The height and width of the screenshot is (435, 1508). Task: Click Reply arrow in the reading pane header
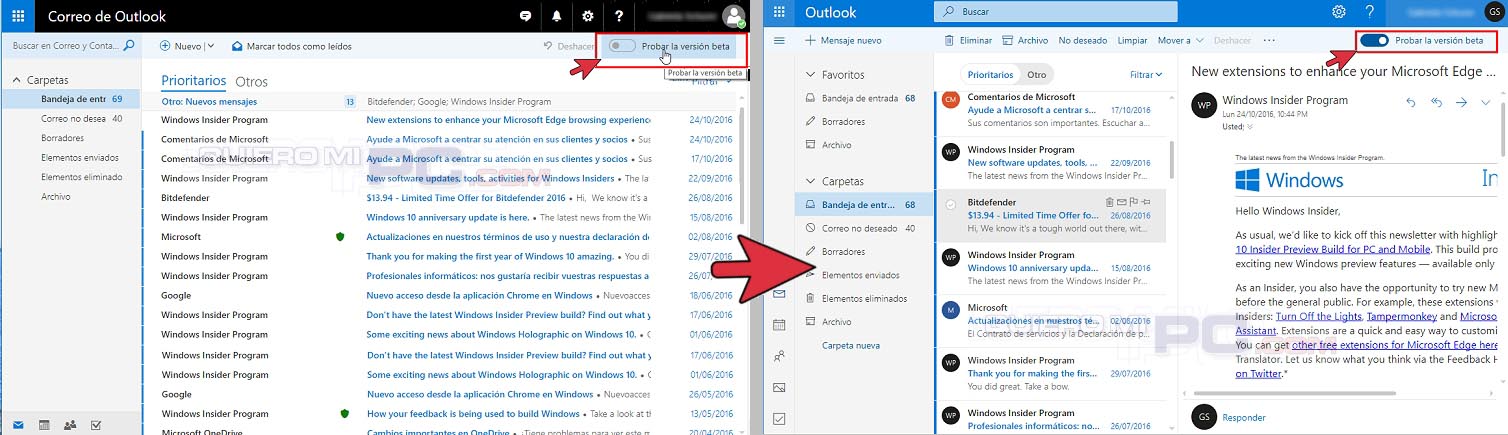[1411, 102]
